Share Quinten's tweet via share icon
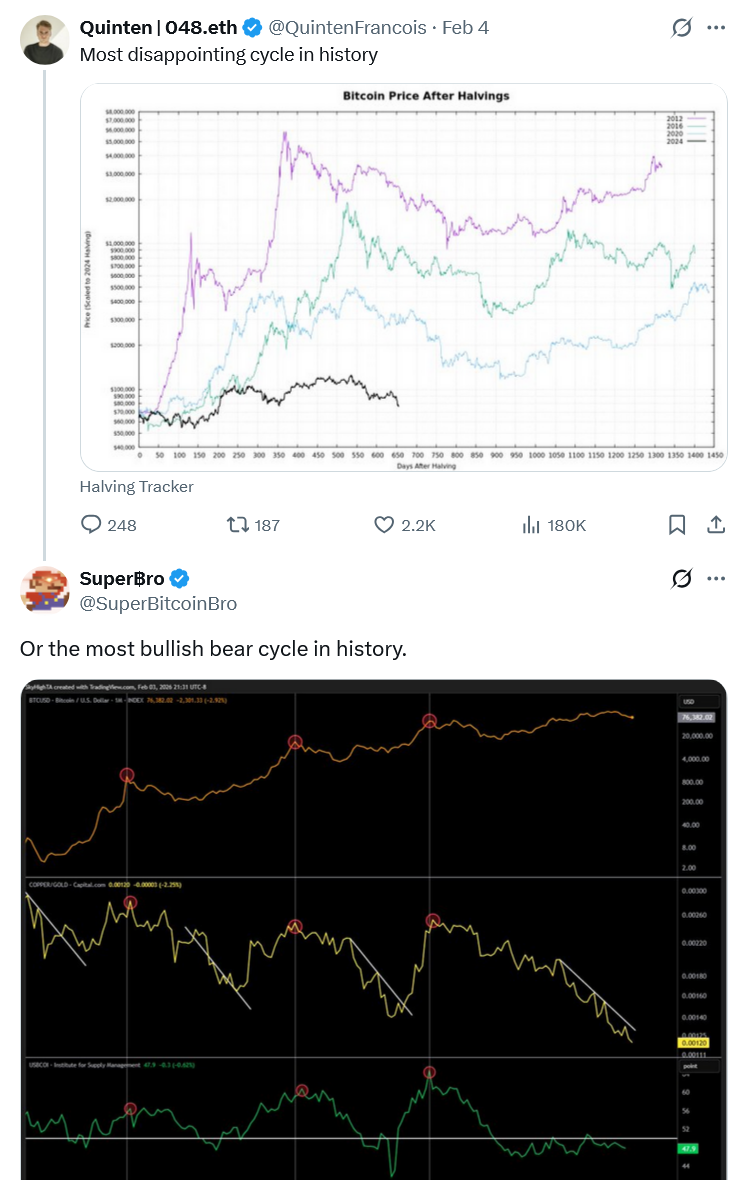 pos(716,524)
